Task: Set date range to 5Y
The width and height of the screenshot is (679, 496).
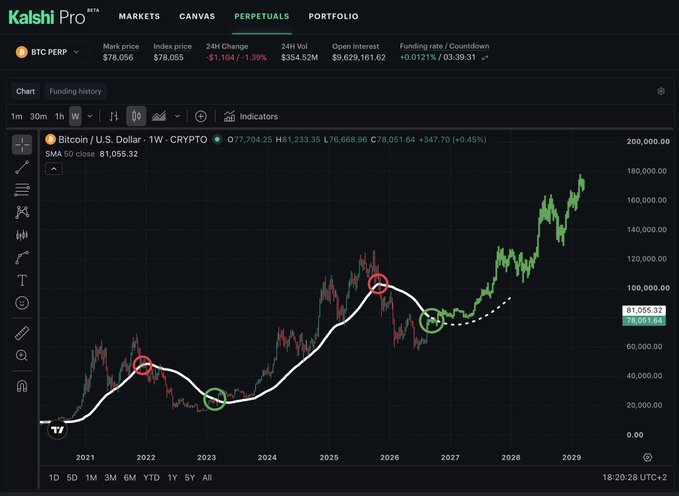Action: (x=190, y=477)
